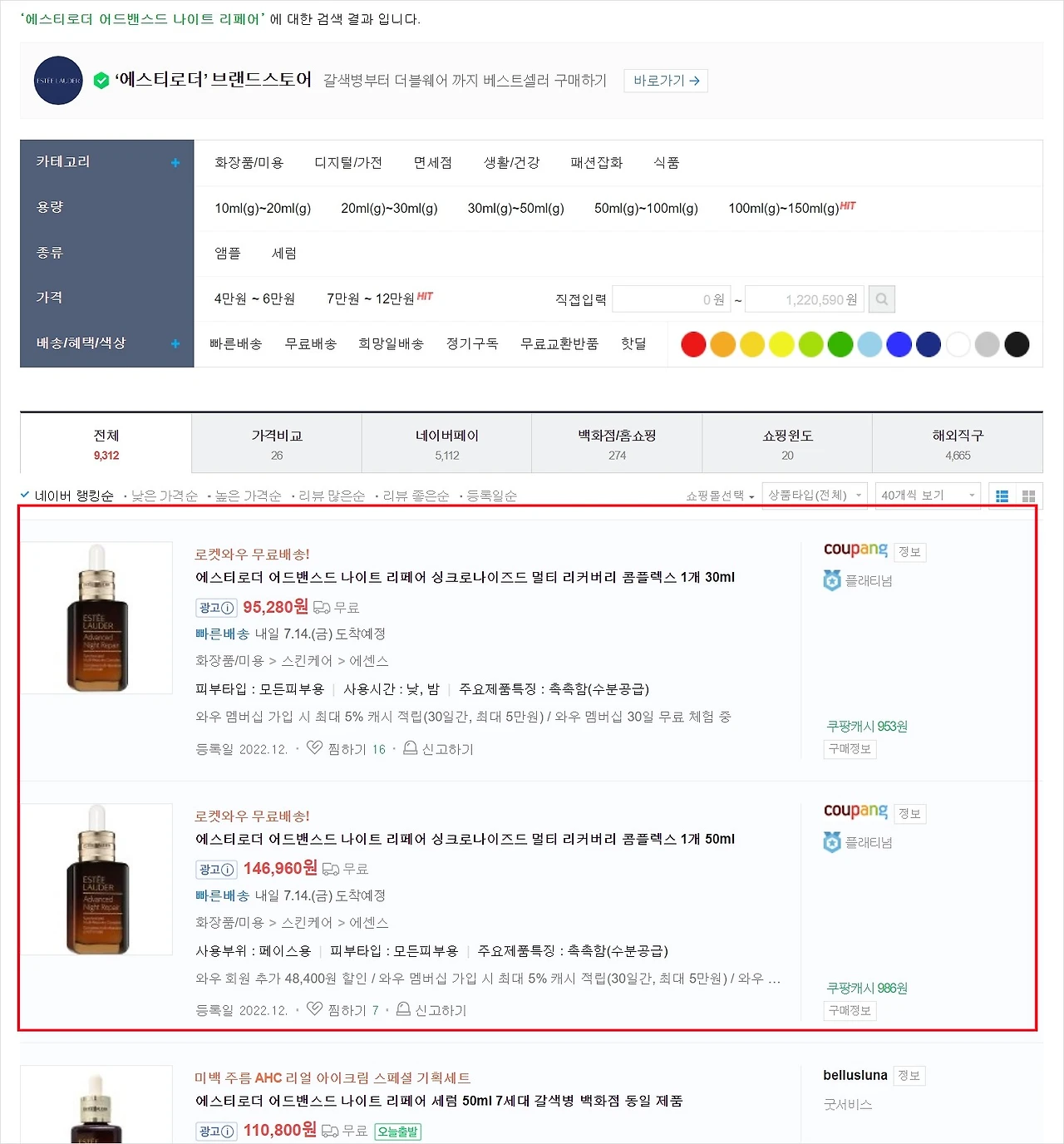Filter by 7만원 ~ 12만원 price range
The image size is (1064, 1144).
371,298
